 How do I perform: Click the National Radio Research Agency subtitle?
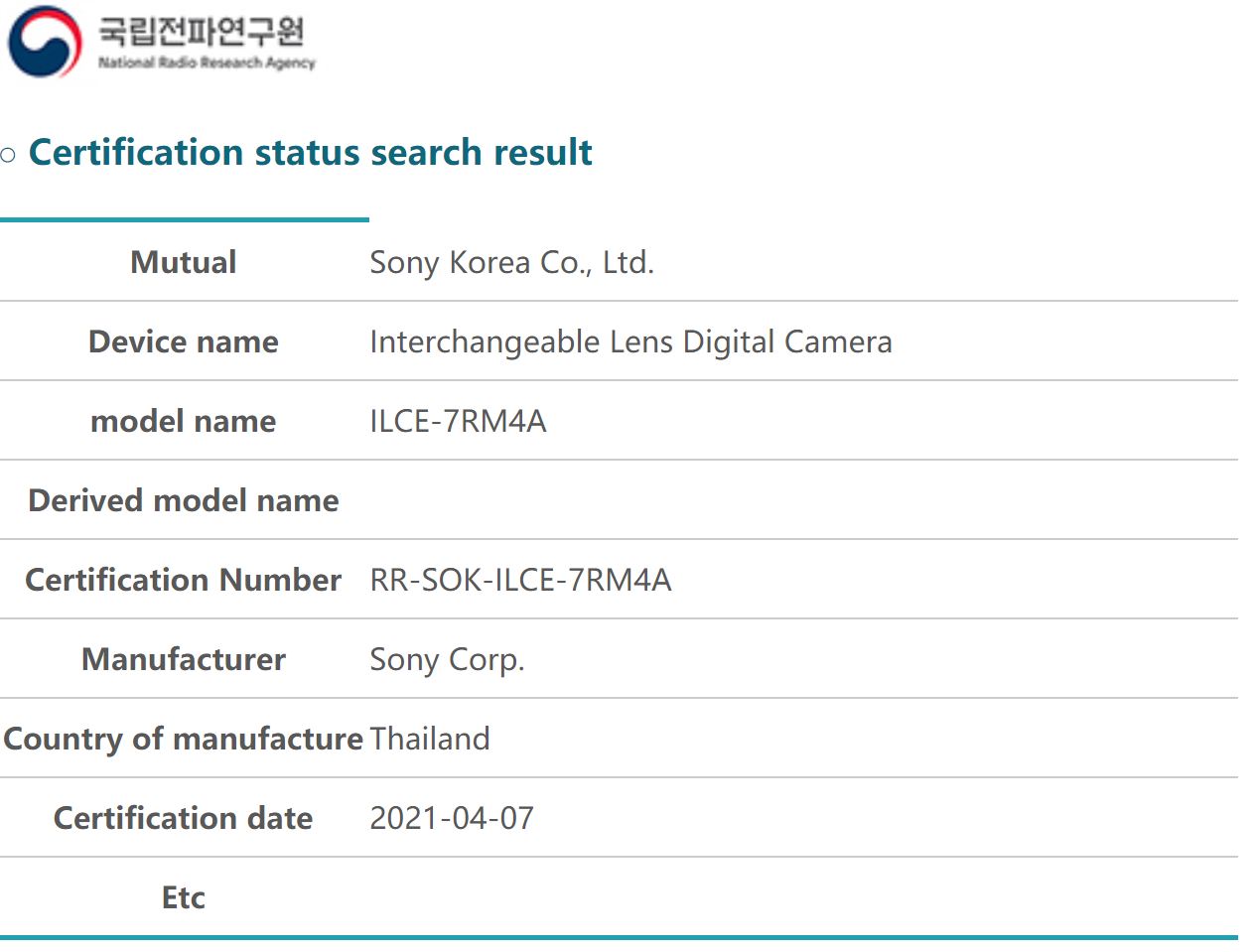(207, 63)
